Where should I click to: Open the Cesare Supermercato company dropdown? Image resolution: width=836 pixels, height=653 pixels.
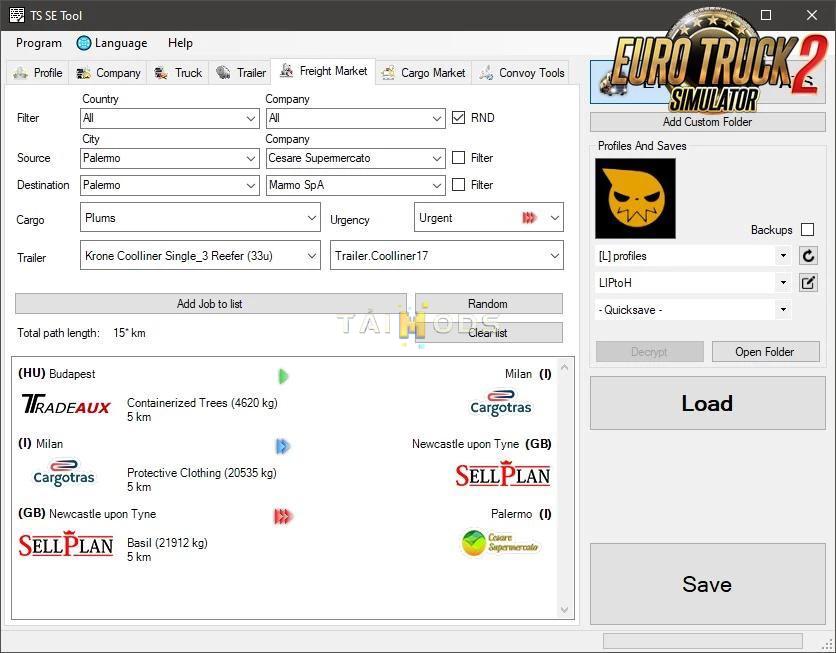pyautogui.click(x=356, y=158)
